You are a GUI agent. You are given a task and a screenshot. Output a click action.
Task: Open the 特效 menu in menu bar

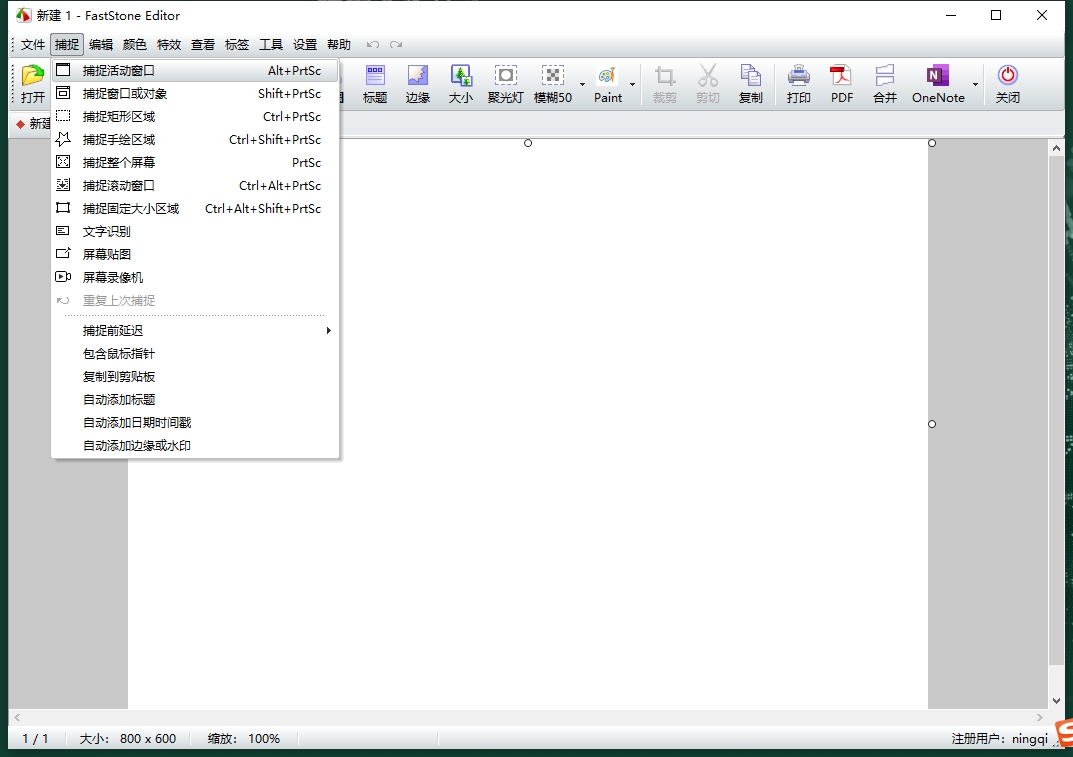169,45
